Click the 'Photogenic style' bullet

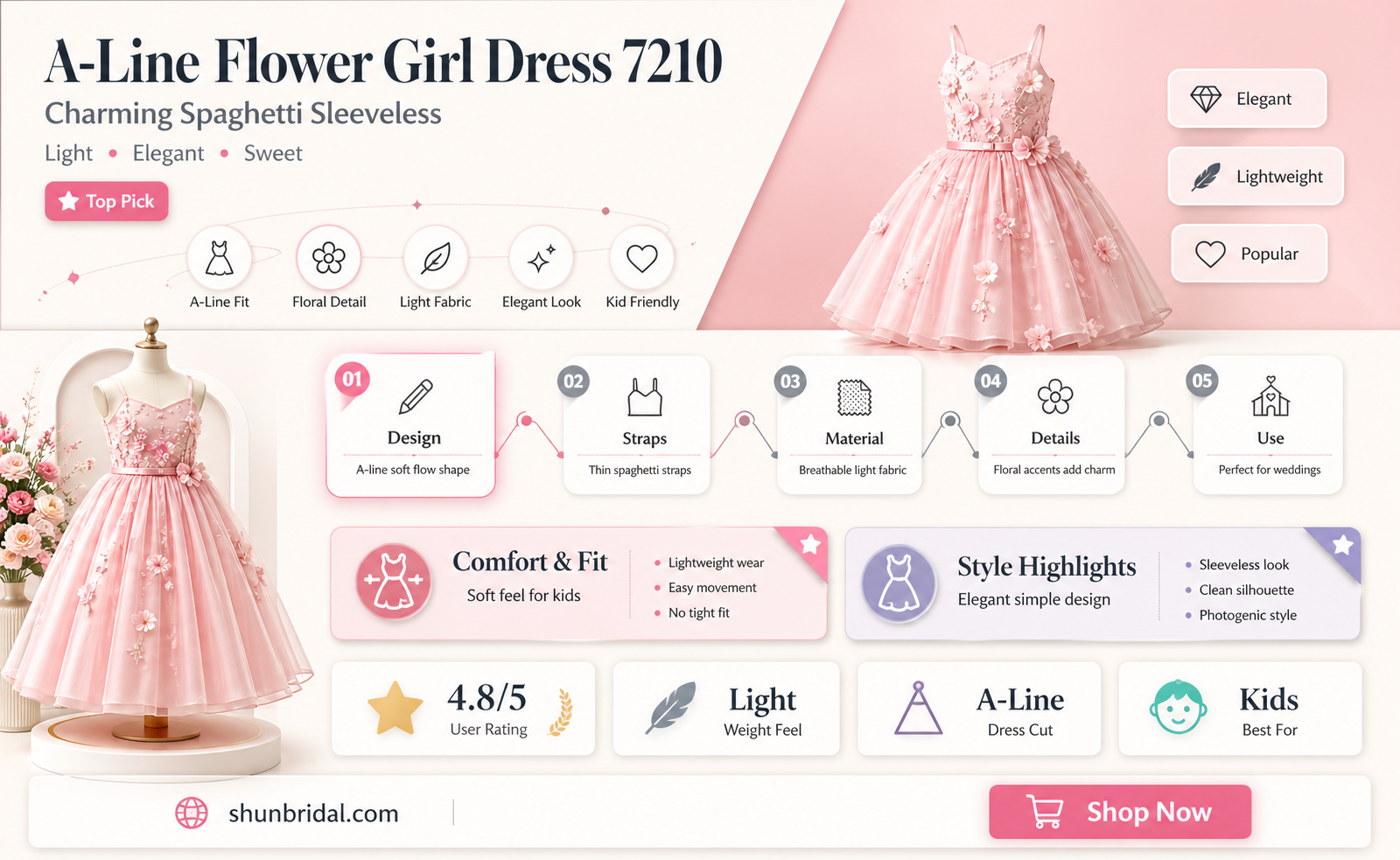pyautogui.click(x=1248, y=616)
